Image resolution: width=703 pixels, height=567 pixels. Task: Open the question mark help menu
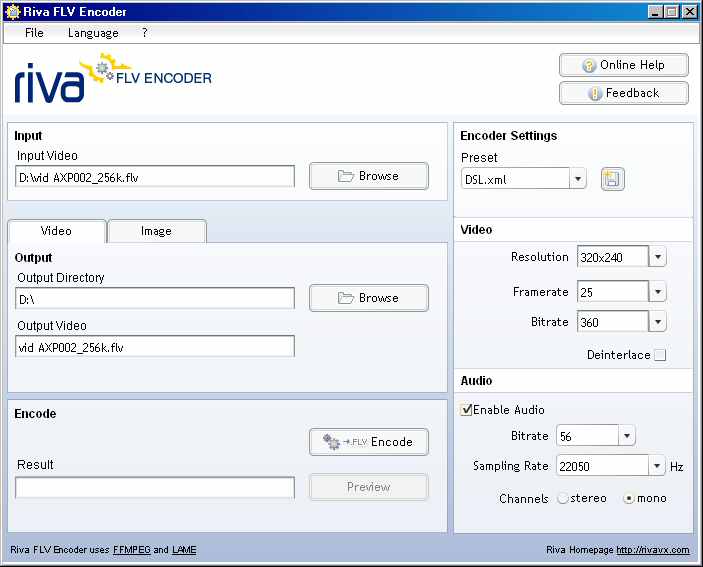point(144,33)
